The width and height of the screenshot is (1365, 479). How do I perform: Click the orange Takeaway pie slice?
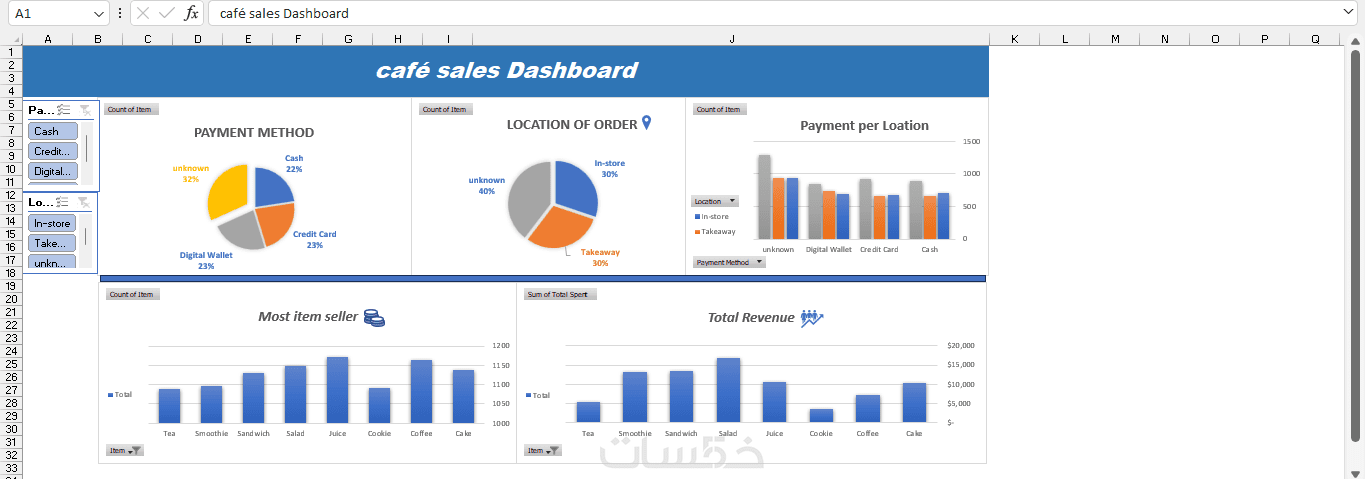coord(560,227)
